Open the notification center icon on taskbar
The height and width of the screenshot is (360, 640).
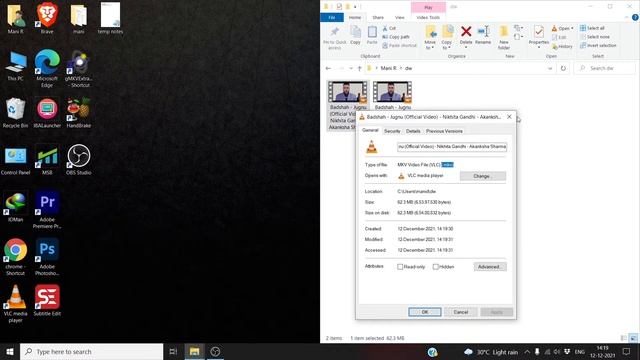626,351
